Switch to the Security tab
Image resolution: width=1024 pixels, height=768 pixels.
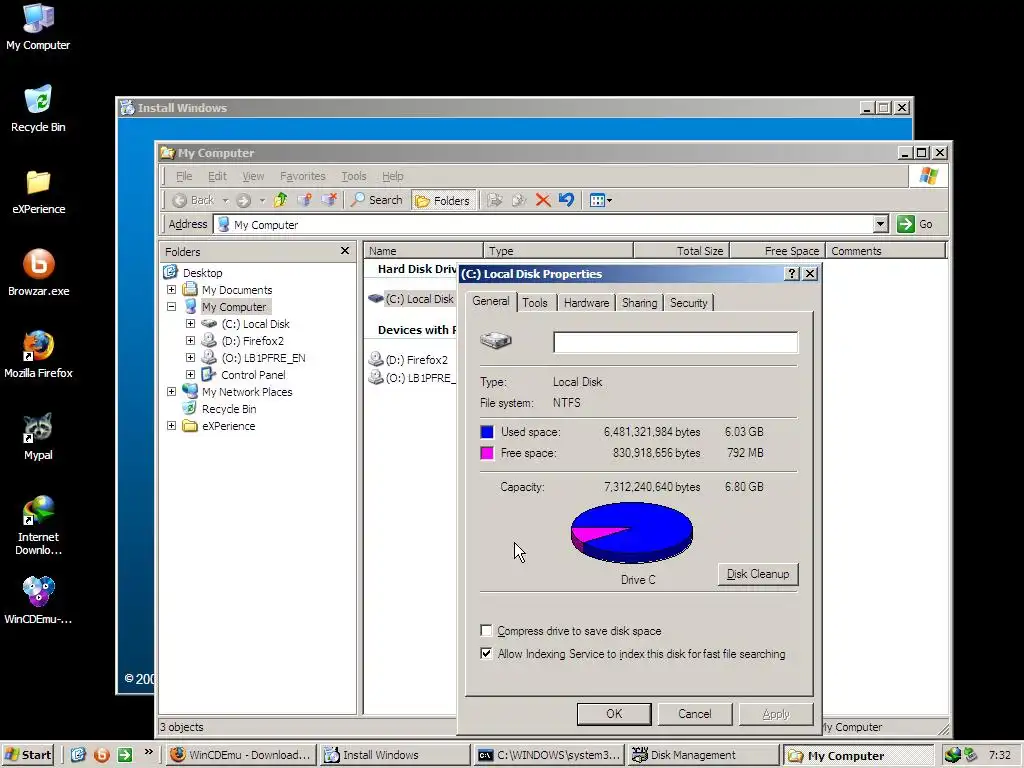[x=688, y=302]
